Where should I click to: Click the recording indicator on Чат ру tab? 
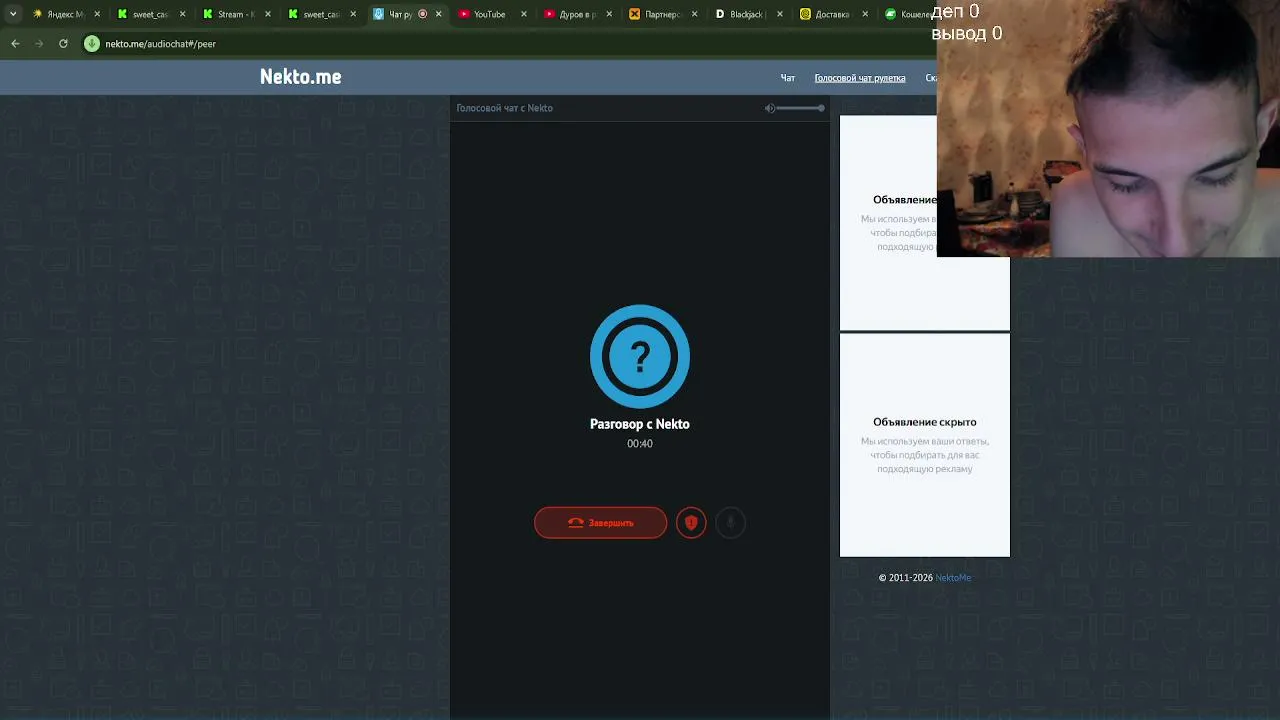tap(422, 14)
